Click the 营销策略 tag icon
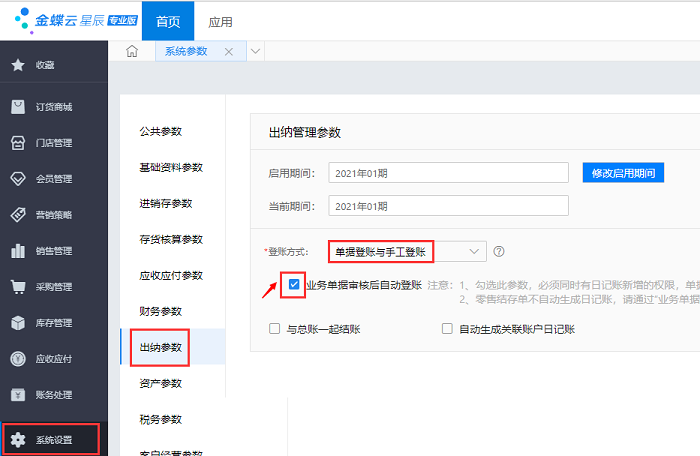The width and height of the screenshot is (700, 456). pos(18,215)
